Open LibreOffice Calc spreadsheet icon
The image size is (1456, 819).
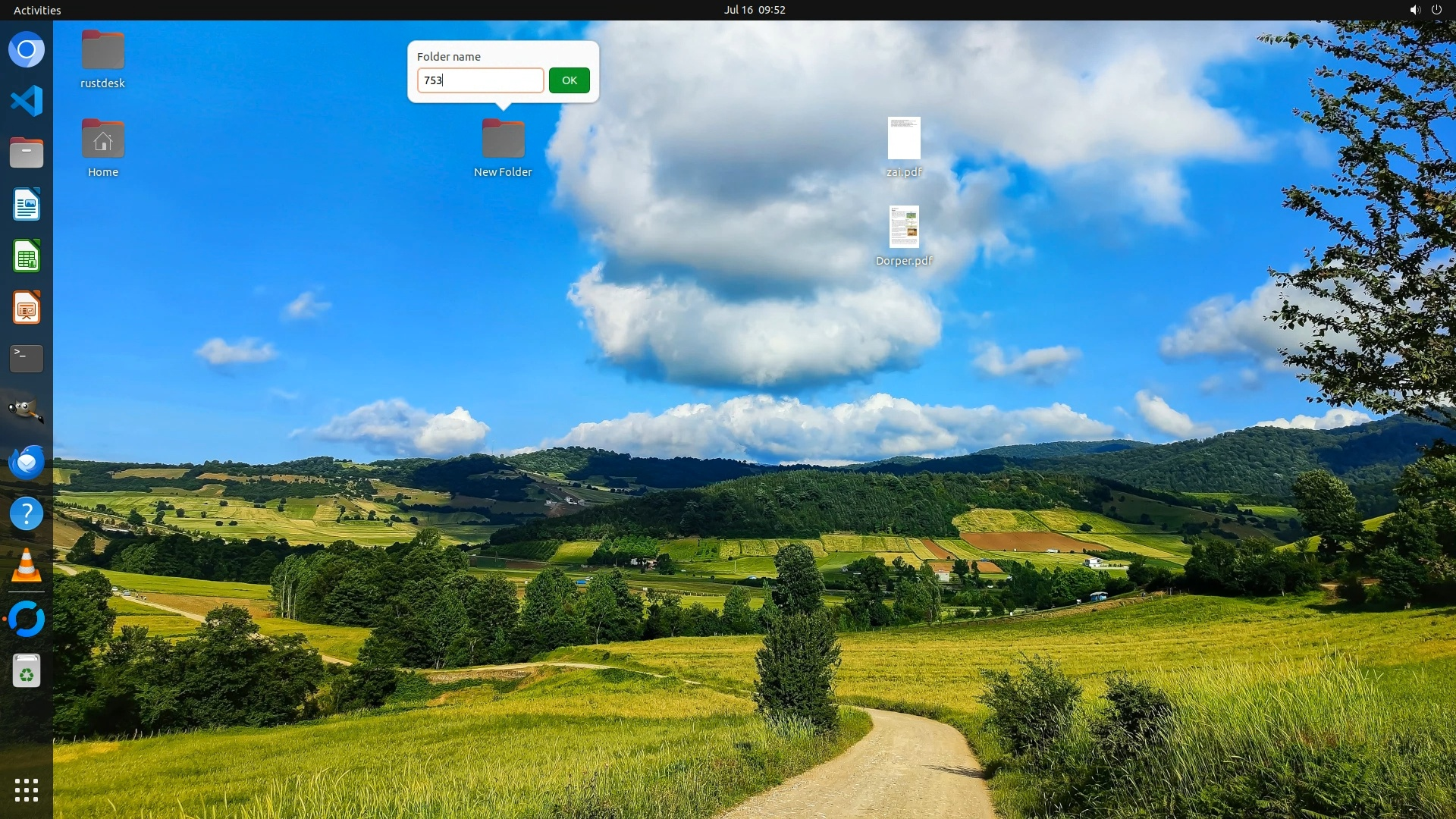click(27, 256)
